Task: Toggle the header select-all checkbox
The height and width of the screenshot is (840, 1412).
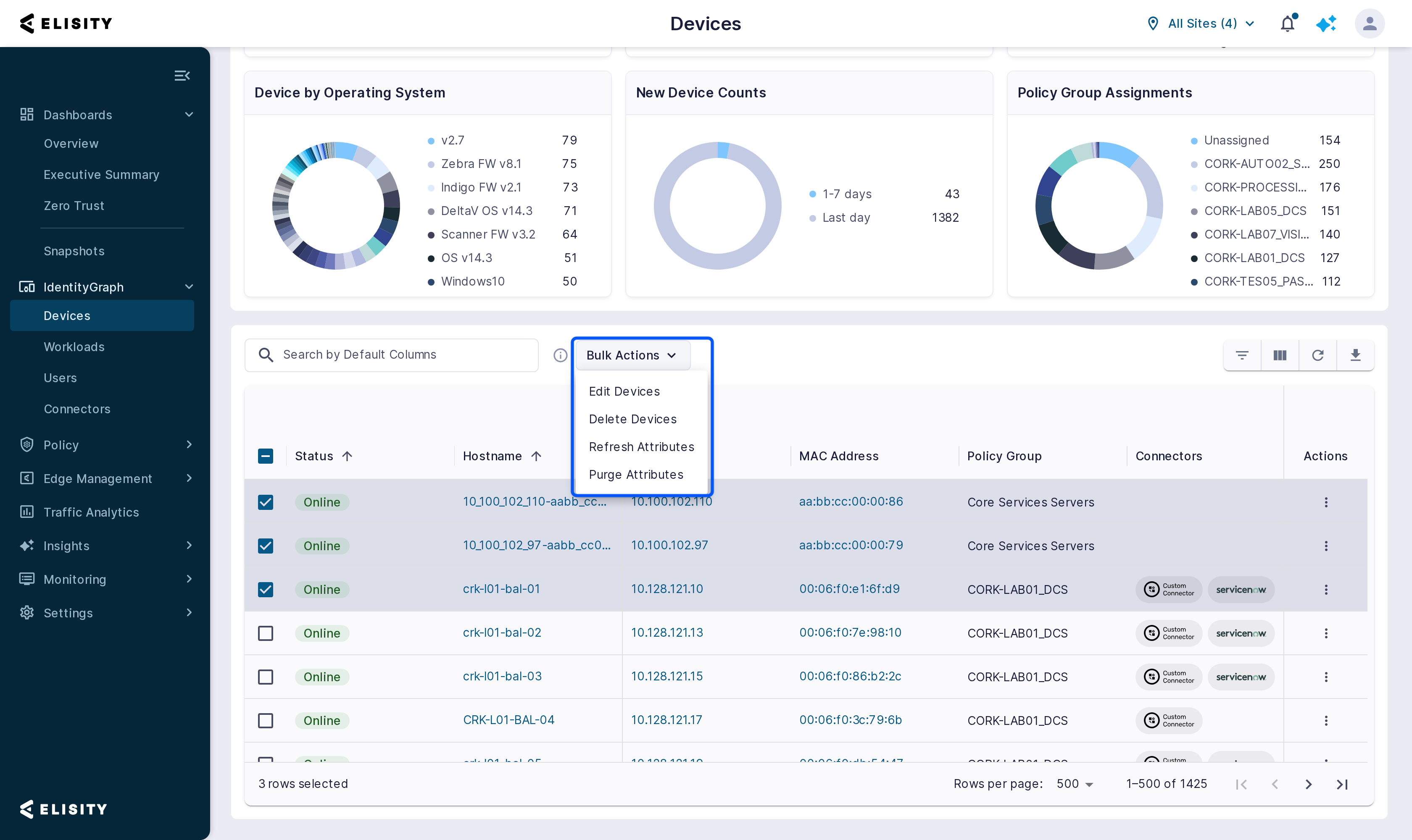Action: [x=266, y=456]
